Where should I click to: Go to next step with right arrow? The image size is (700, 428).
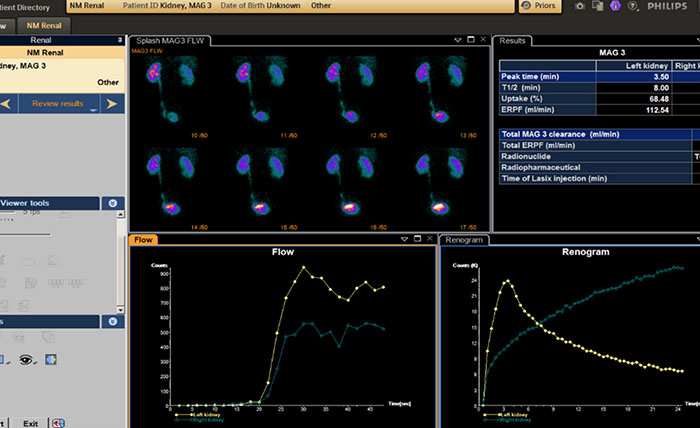pyautogui.click(x=112, y=103)
